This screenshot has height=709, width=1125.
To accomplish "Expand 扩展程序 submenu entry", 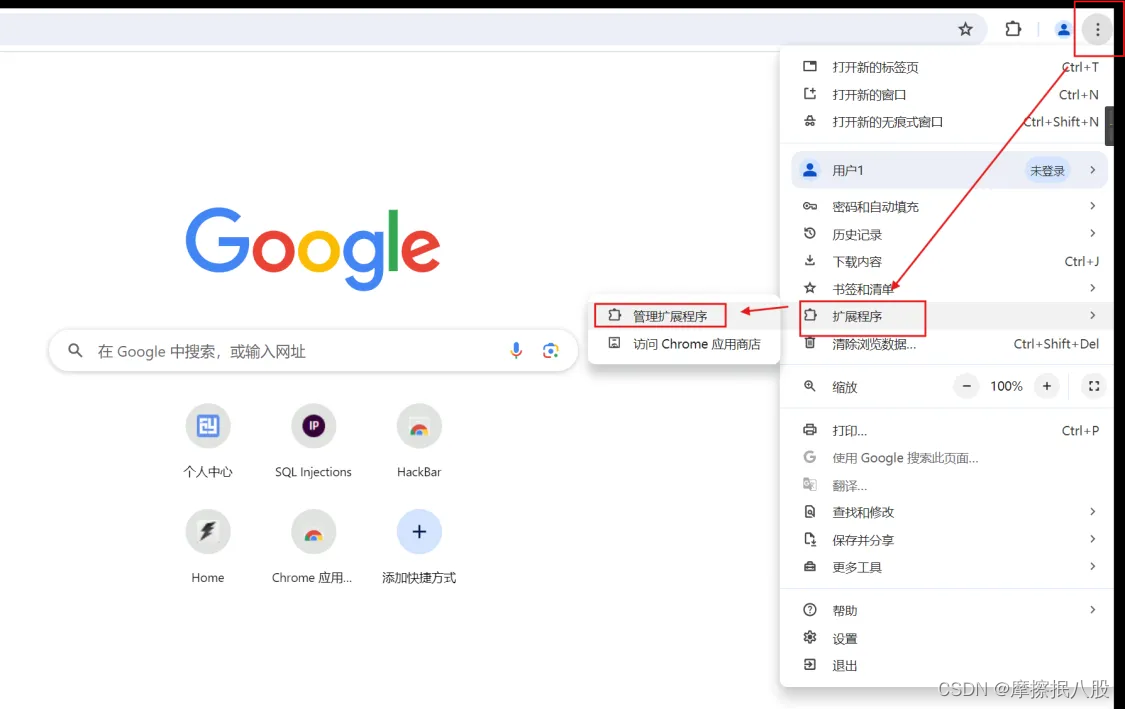I will click(949, 316).
